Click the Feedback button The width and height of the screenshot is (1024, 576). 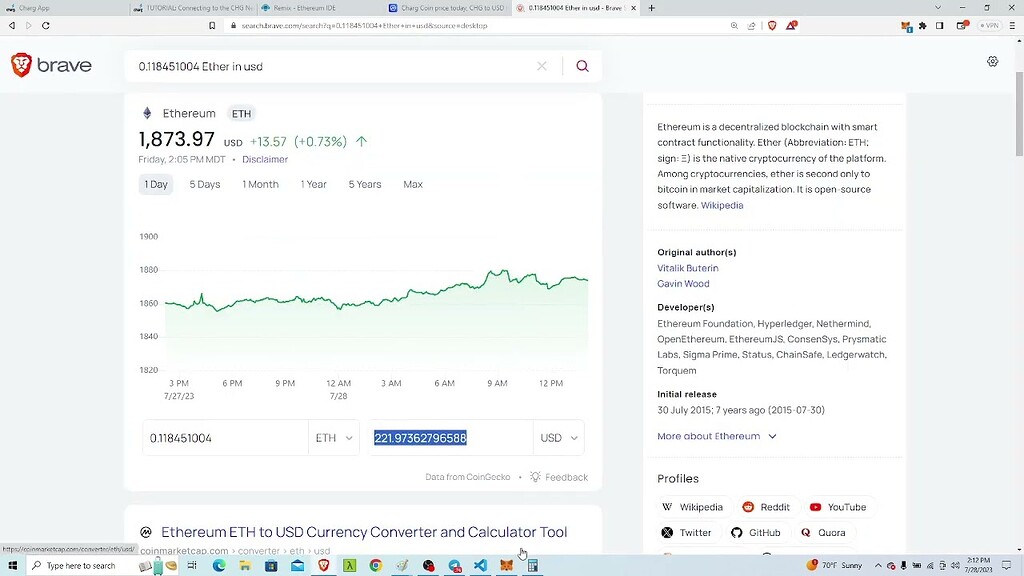559,477
